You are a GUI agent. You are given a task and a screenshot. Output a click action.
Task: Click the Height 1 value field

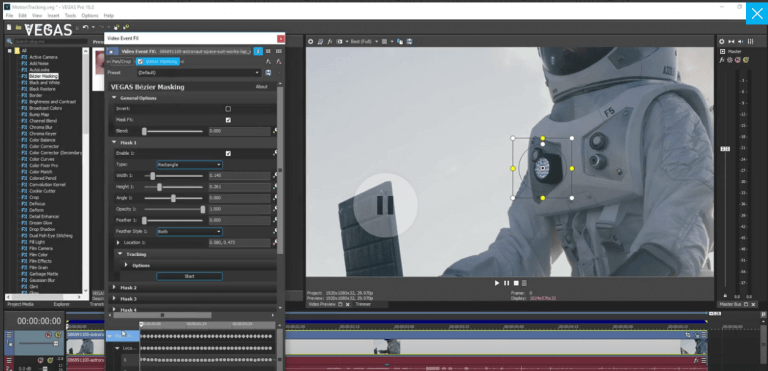[x=240, y=187]
